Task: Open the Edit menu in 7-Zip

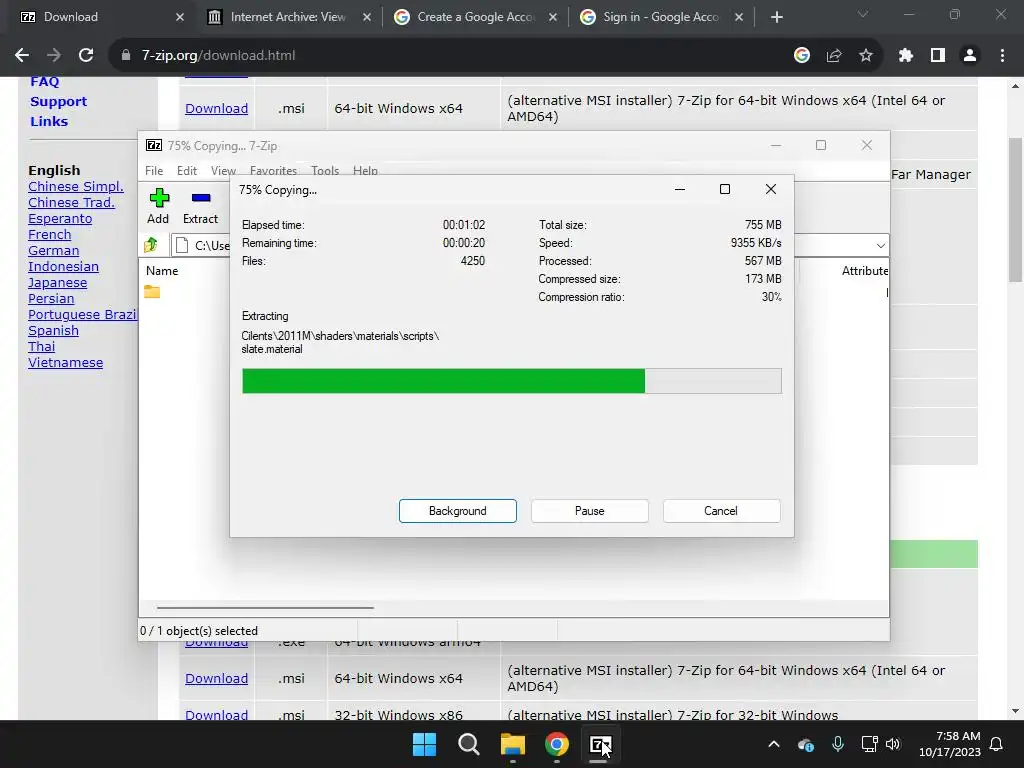Action: point(187,170)
